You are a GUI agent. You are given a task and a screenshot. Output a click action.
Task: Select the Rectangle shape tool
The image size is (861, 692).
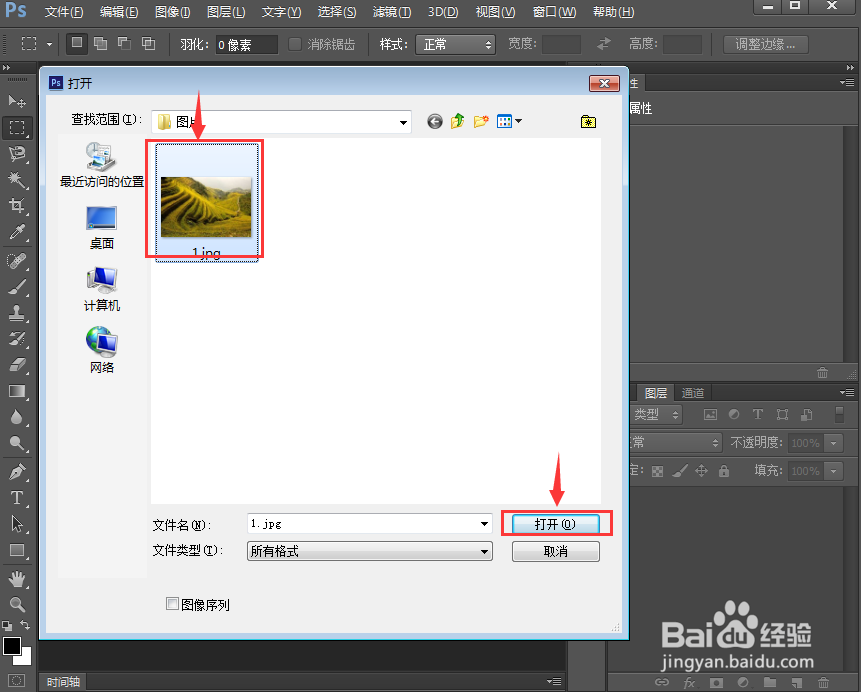tap(17, 550)
